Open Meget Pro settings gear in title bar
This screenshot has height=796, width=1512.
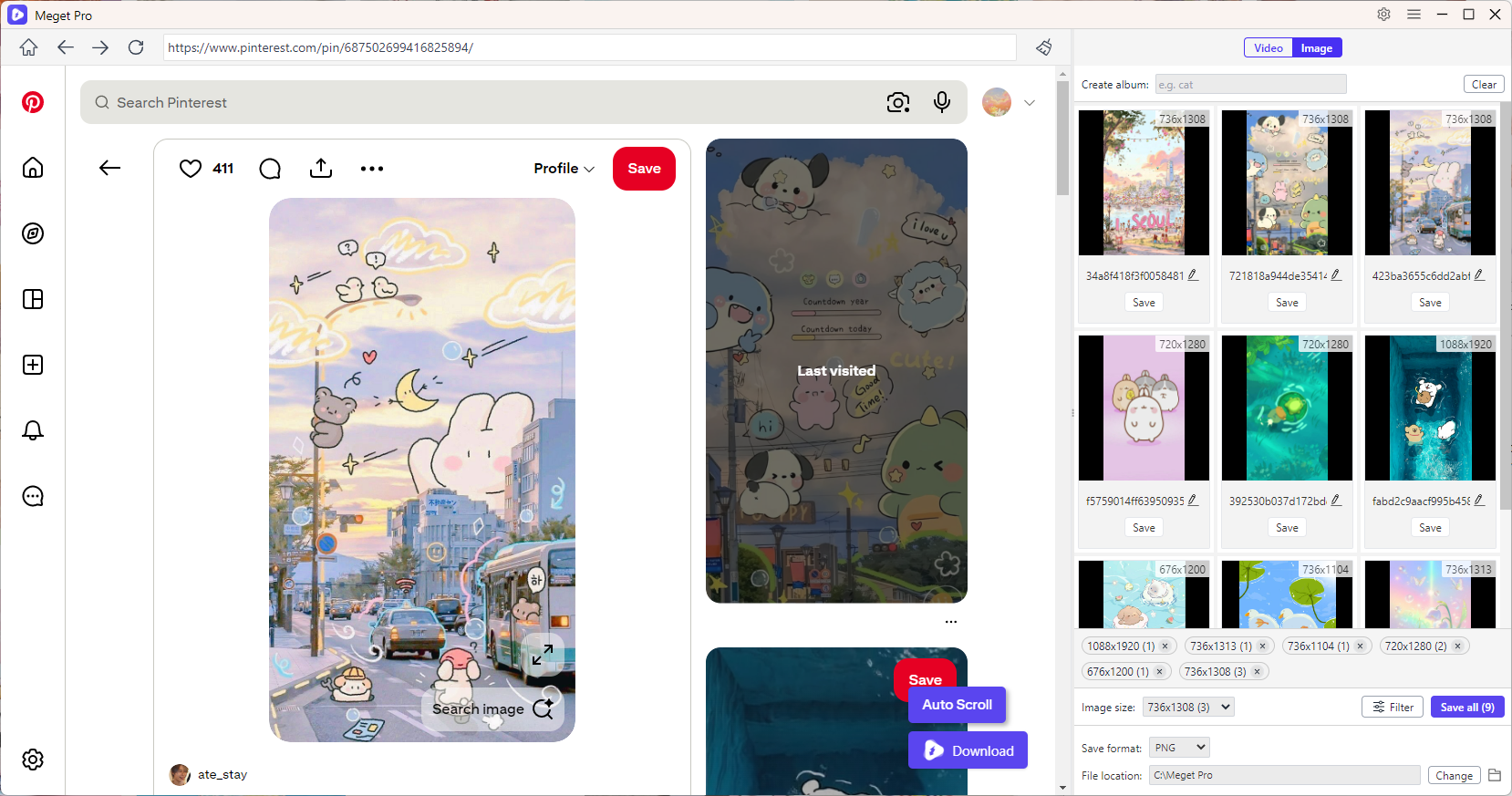point(1383,15)
